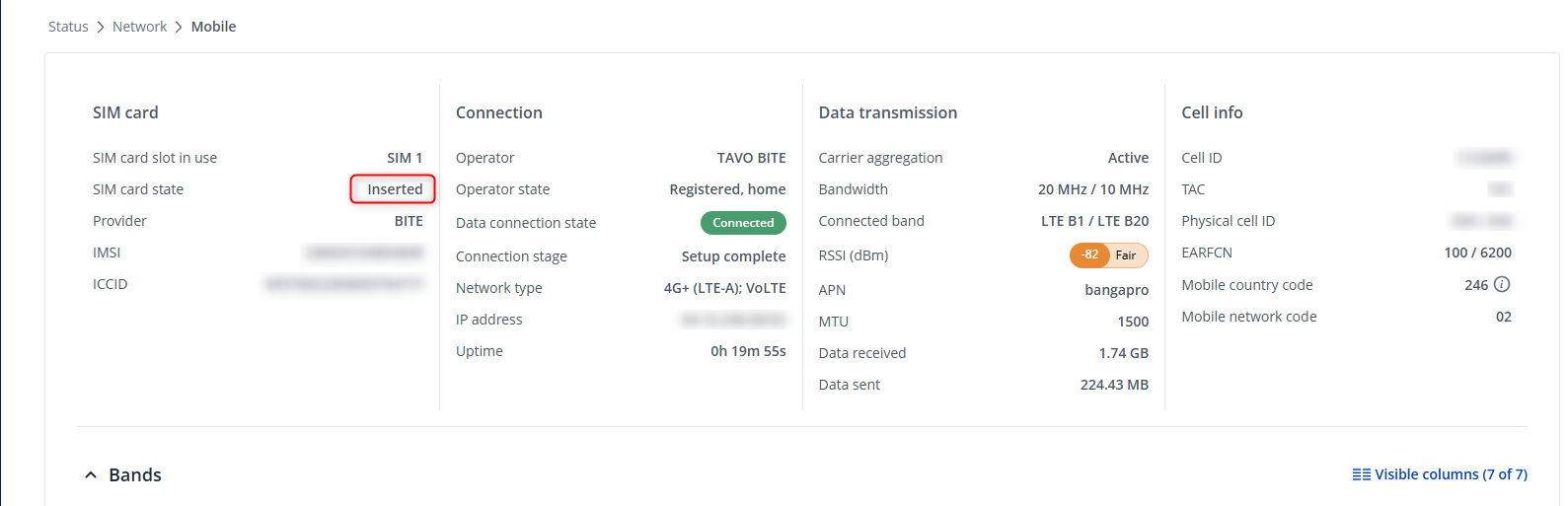The image size is (1568, 506).
Task: Click the green Connected status badge
Action: (x=743, y=223)
